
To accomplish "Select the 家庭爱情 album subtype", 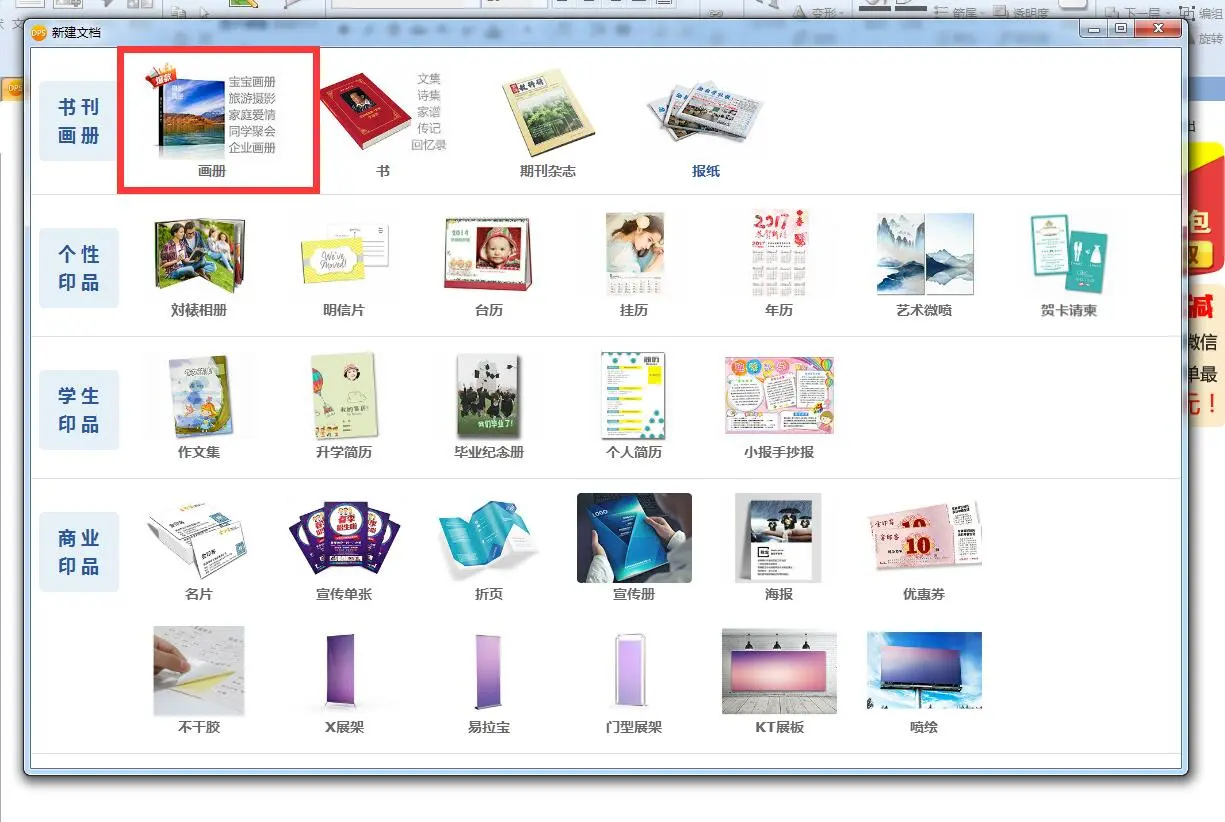I will pos(252,115).
